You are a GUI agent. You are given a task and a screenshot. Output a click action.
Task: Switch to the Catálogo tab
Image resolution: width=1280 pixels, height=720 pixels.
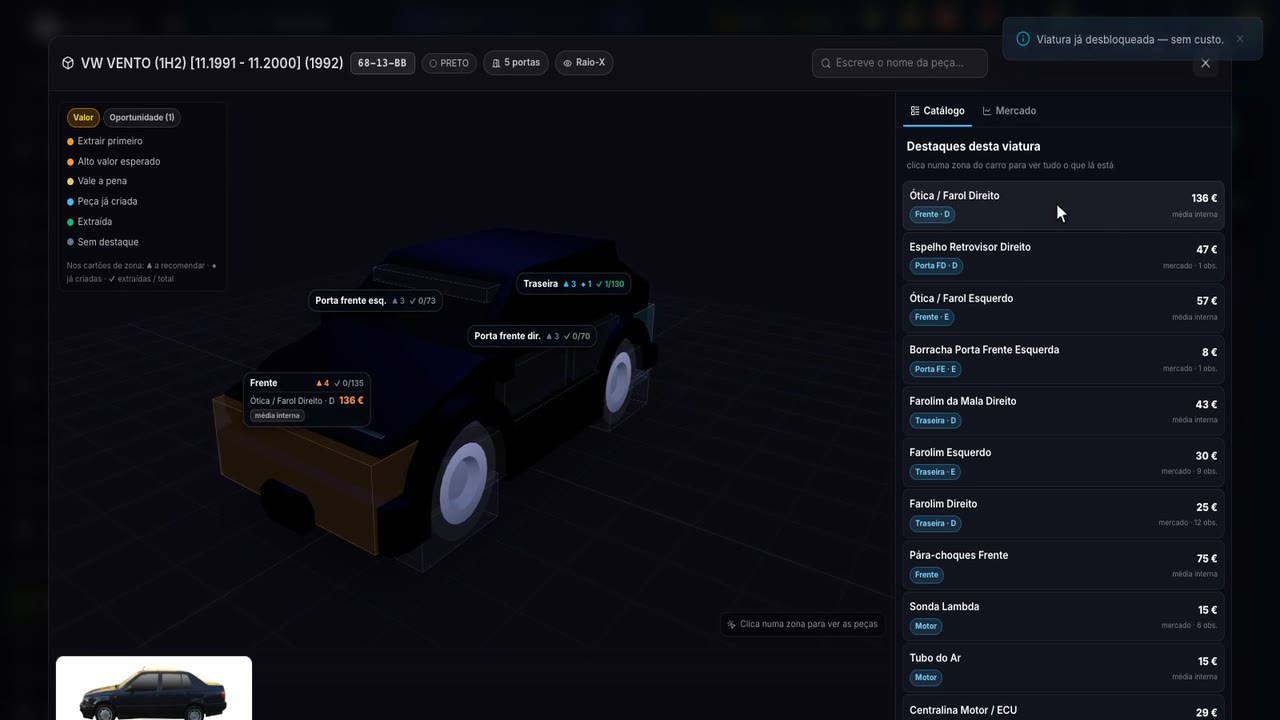(x=937, y=111)
